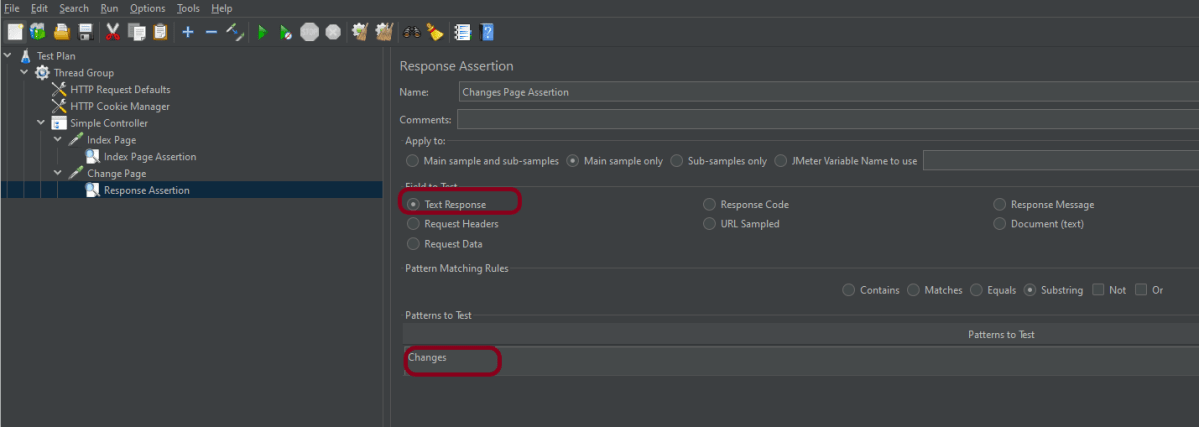Image resolution: width=1199 pixels, height=427 pixels.
Task: Choose the Contains pattern matching rule
Action: pos(849,290)
